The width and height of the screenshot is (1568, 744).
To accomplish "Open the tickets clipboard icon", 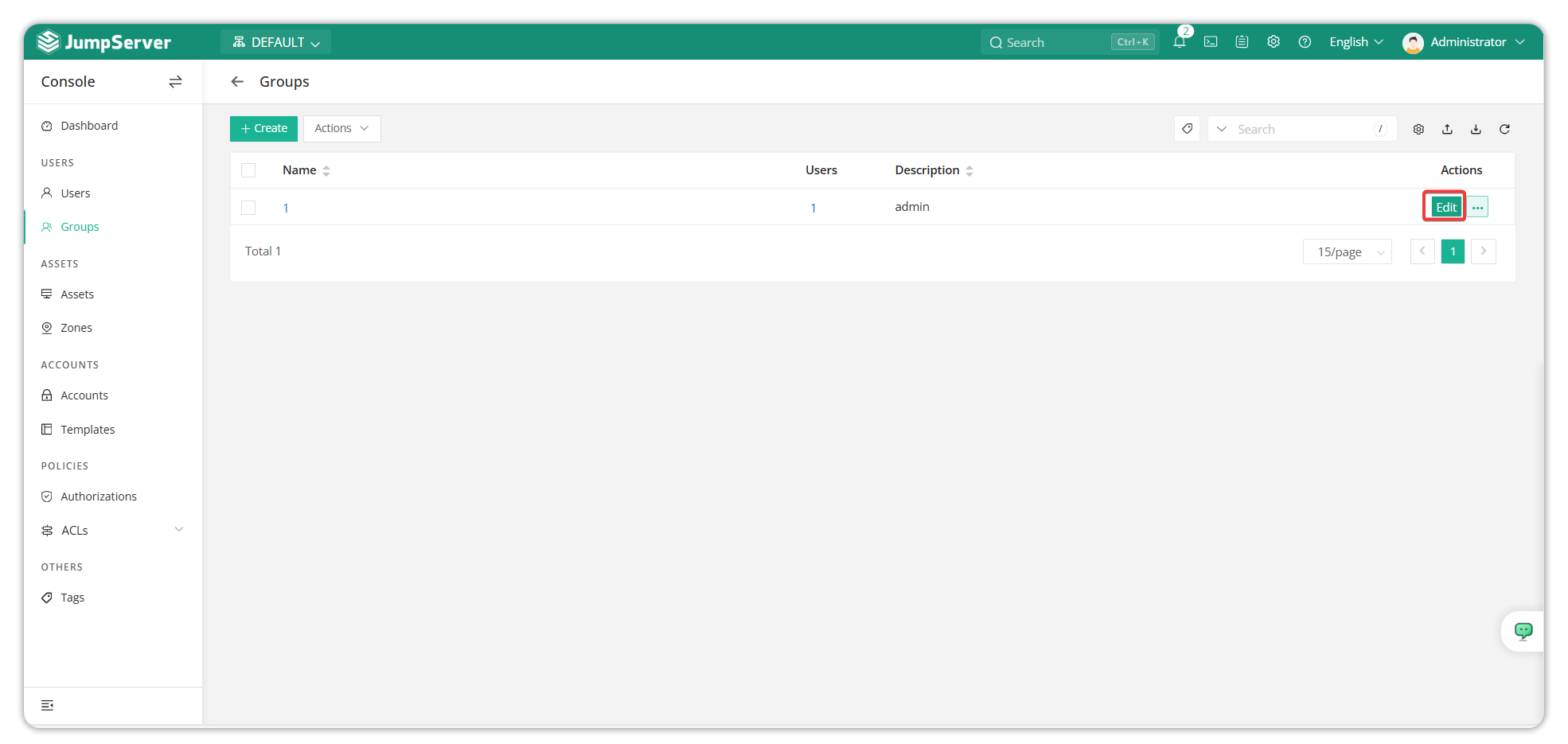I will [1242, 42].
